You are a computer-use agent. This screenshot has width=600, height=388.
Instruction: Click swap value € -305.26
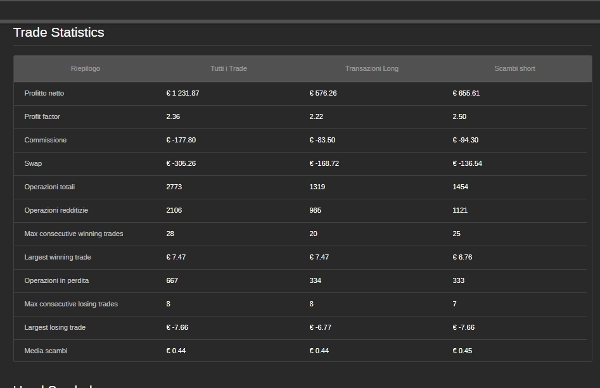(181, 163)
